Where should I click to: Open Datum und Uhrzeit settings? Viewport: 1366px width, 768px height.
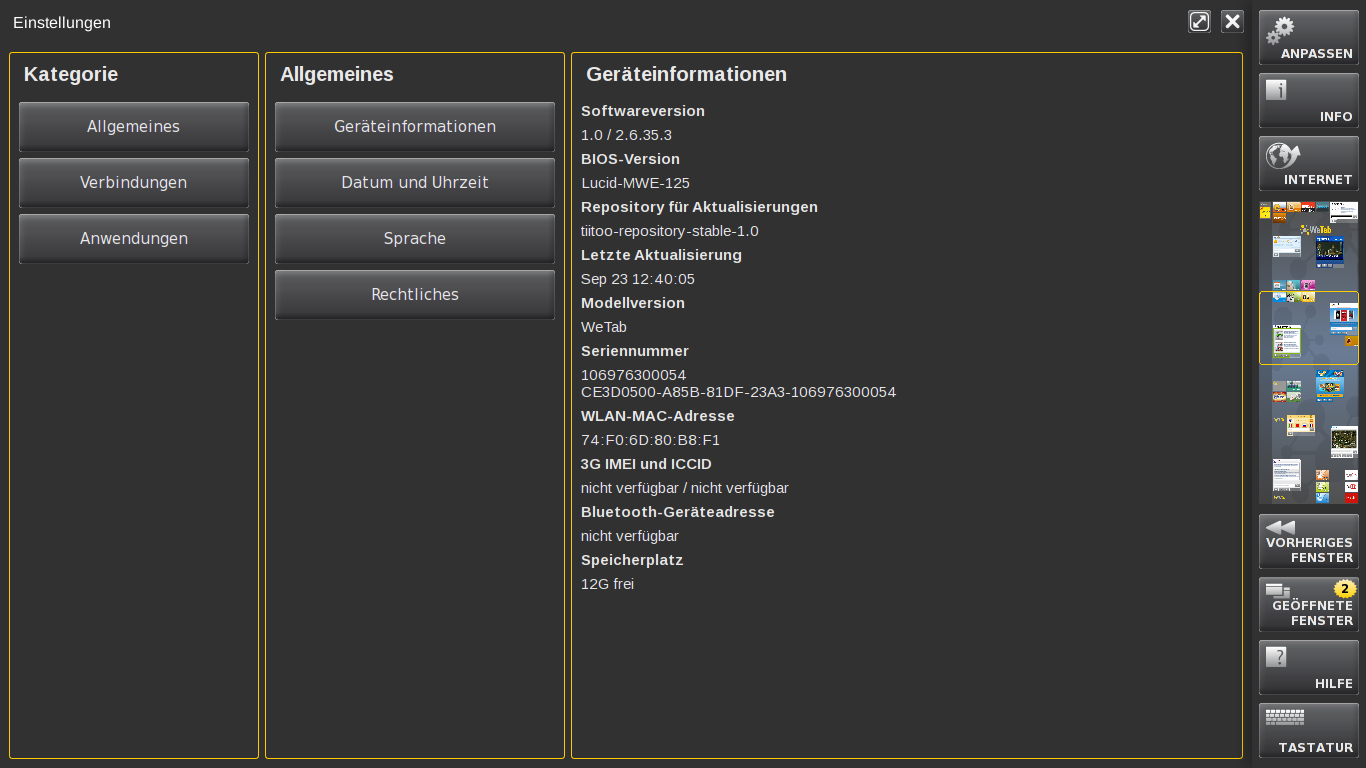coord(414,182)
